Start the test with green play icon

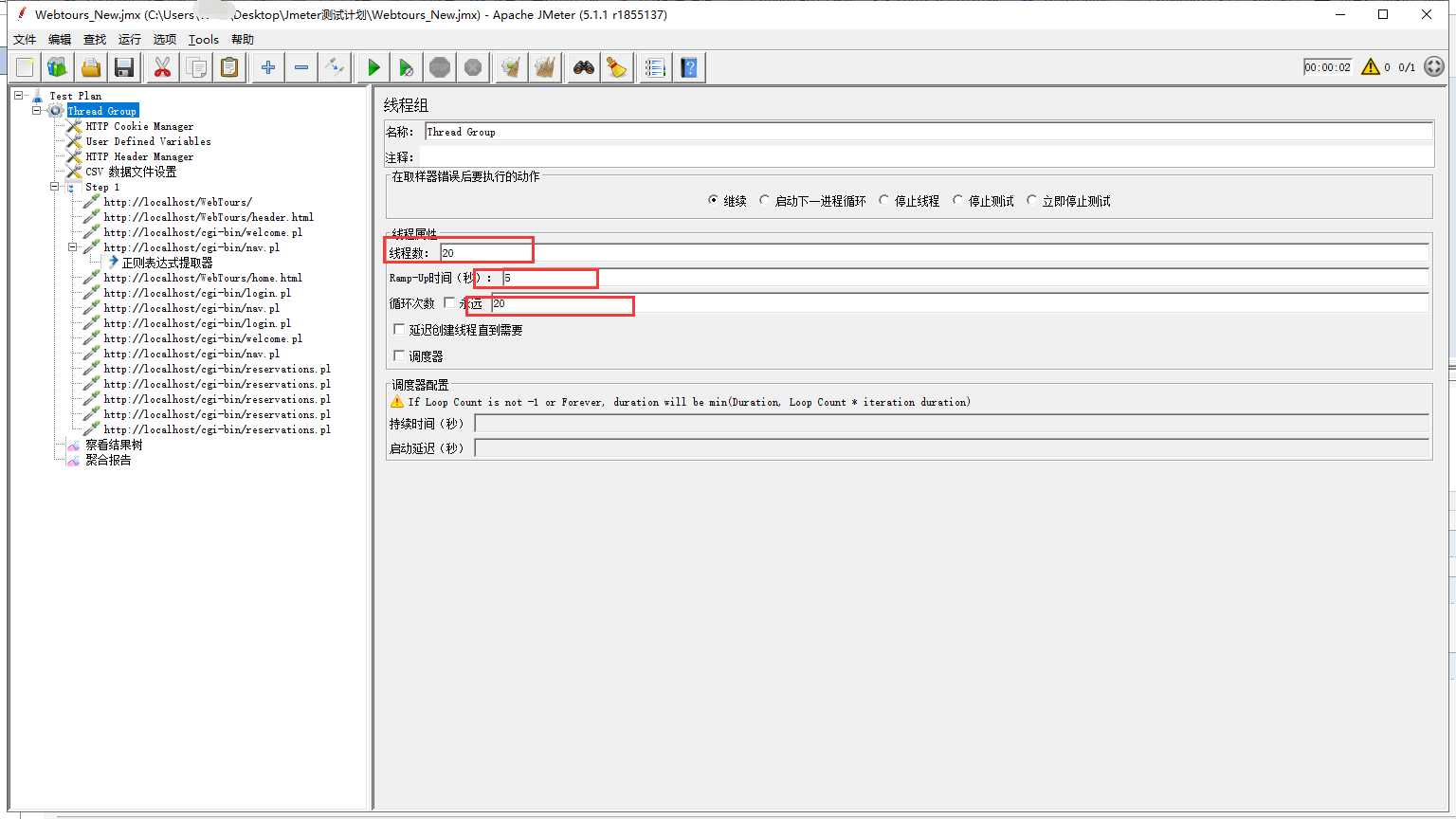click(373, 67)
